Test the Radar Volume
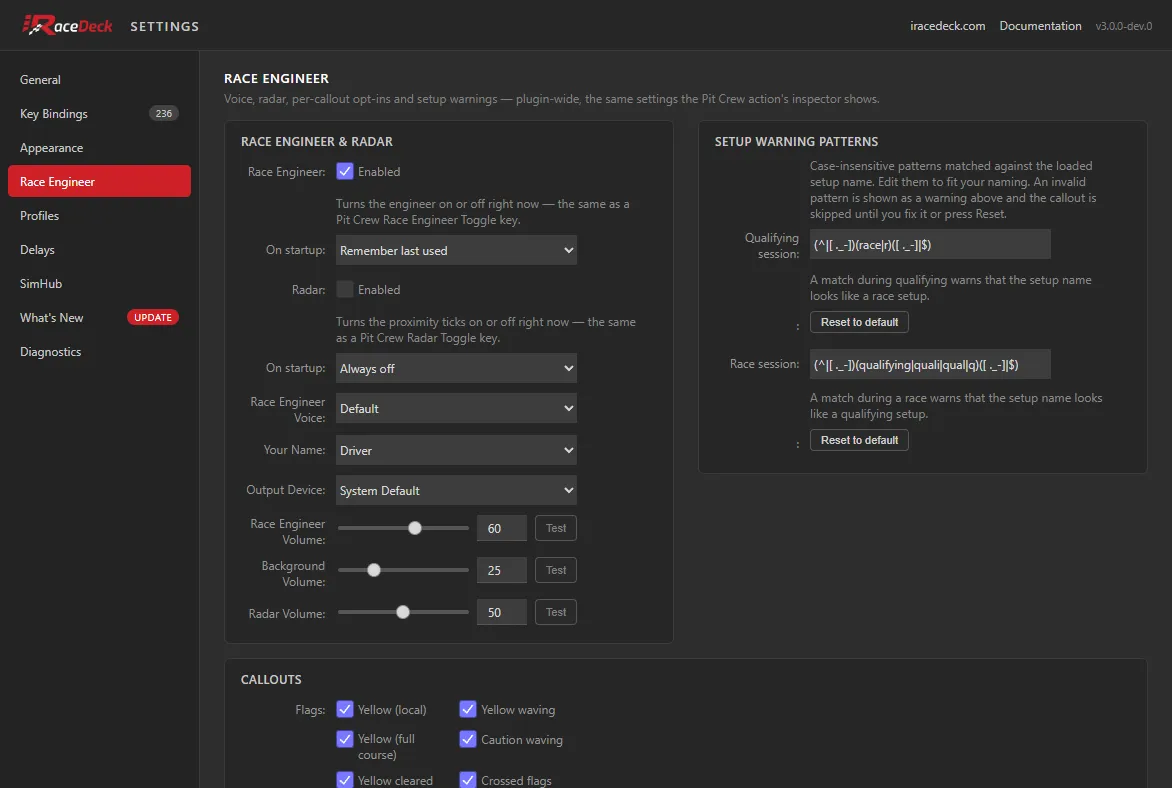Screen dimensions: 1172x788 555,612
